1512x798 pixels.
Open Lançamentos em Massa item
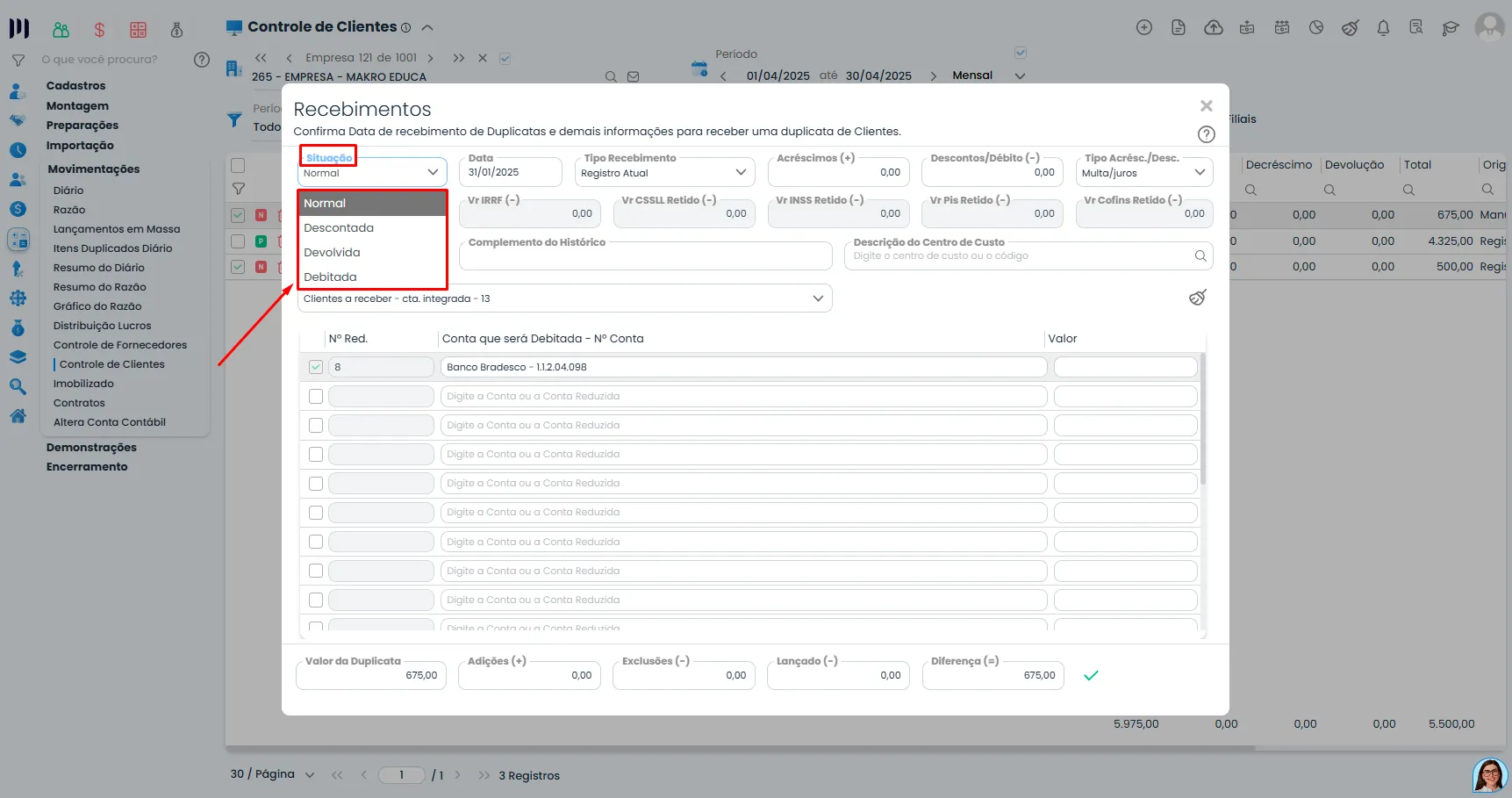(117, 229)
